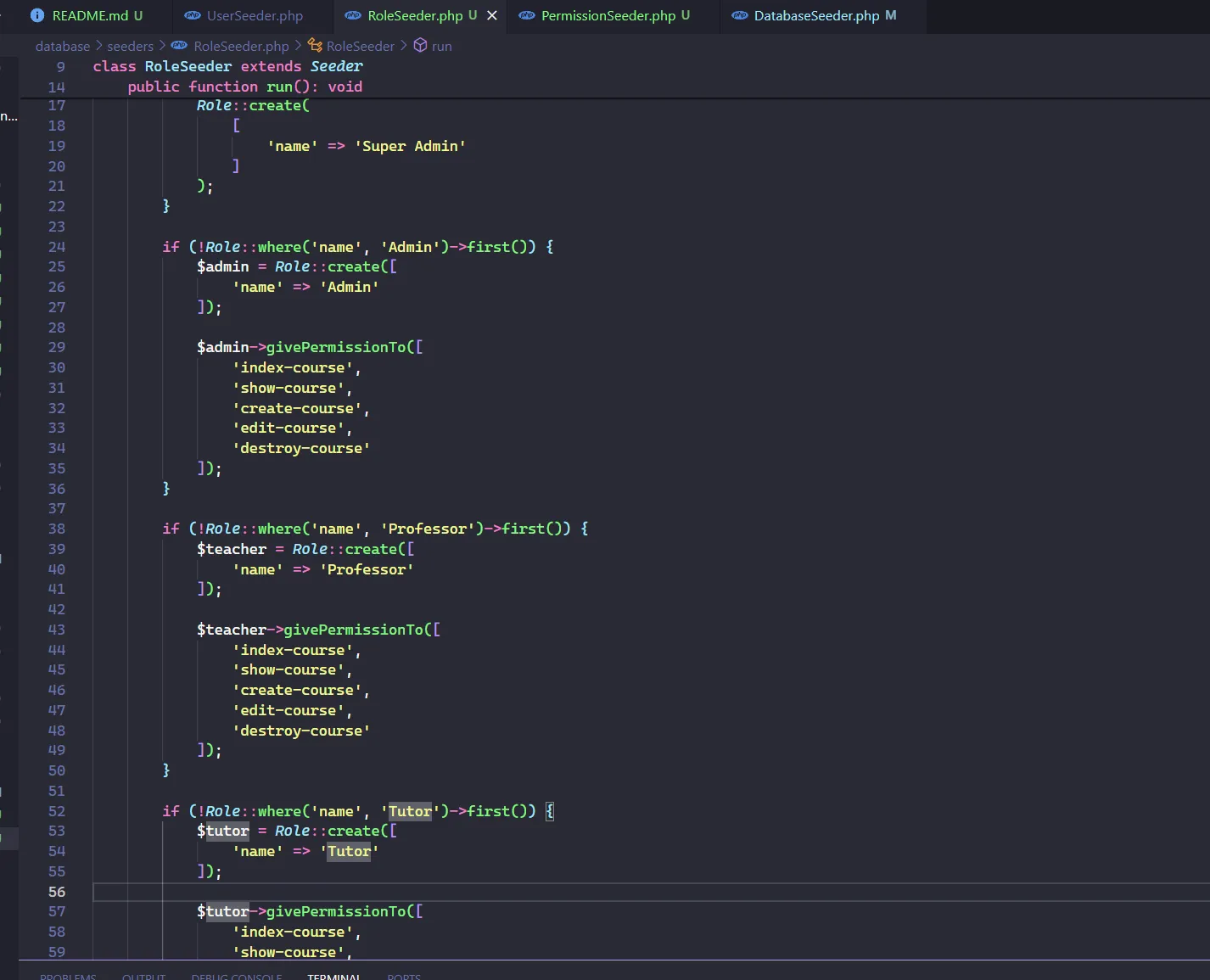Close the RoleSeeder.php tab
This screenshot has width=1210, height=980.
click(x=492, y=15)
